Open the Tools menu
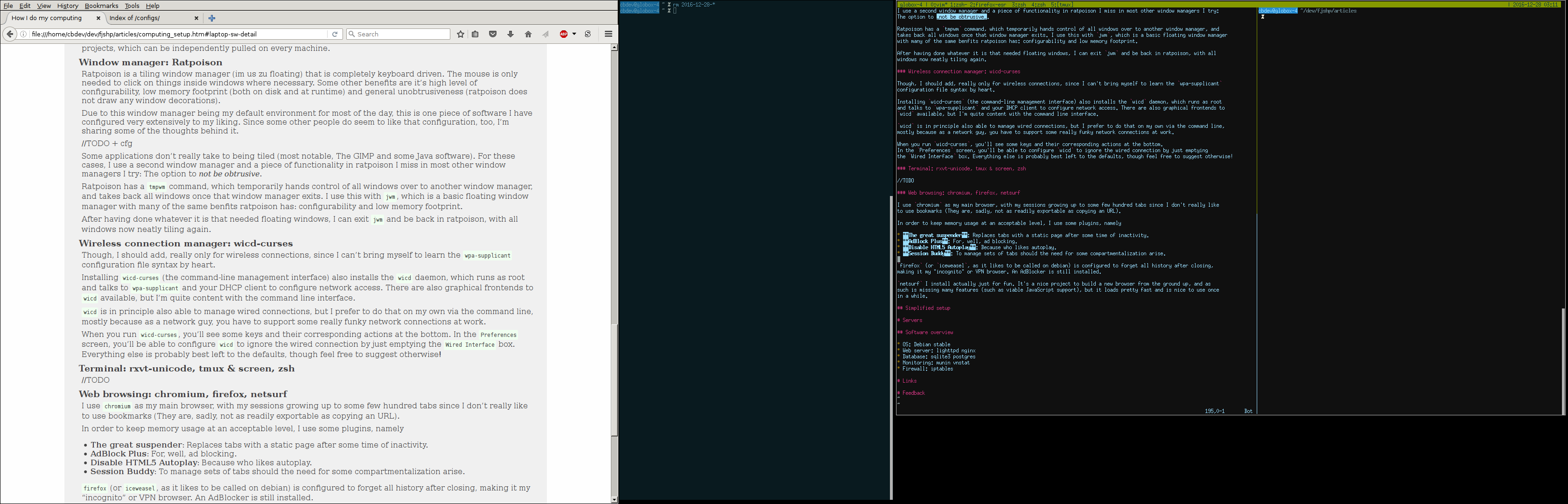Screen dimensions: 1568x504 [132, 6]
